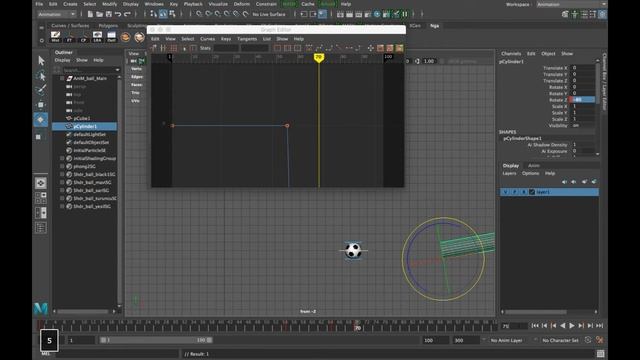The width and height of the screenshot is (640, 360).
Task: Select pCube1 in the Outliner
Action: point(82,118)
